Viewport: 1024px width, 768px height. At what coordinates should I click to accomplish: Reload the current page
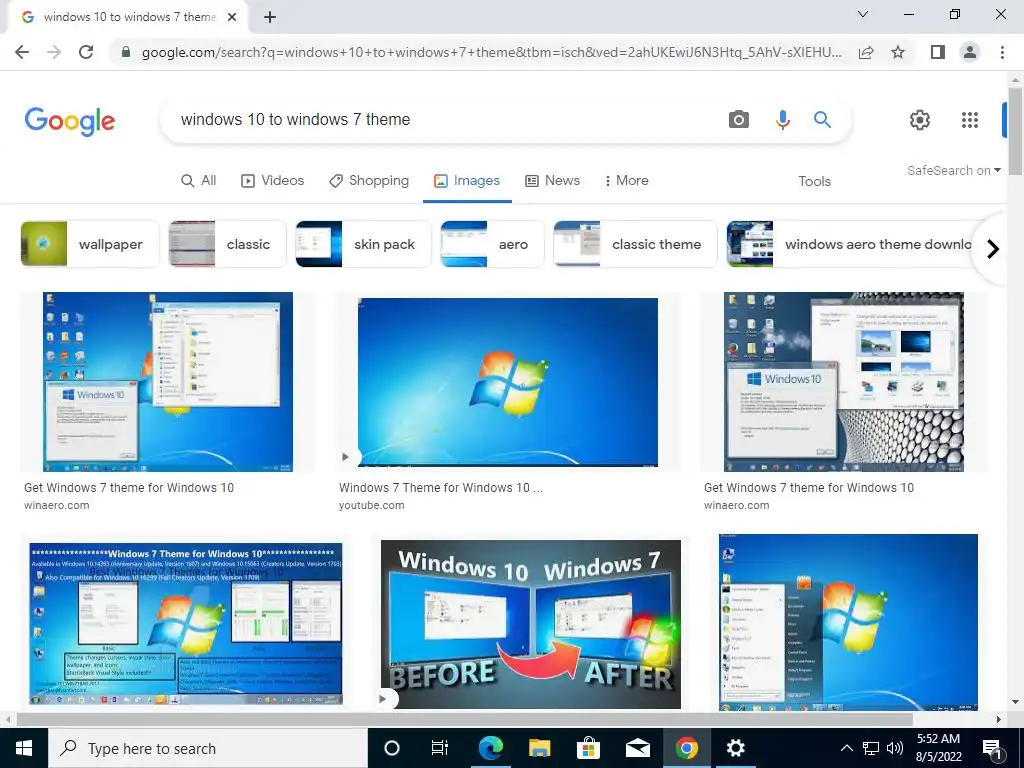click(x=86, y=52)
